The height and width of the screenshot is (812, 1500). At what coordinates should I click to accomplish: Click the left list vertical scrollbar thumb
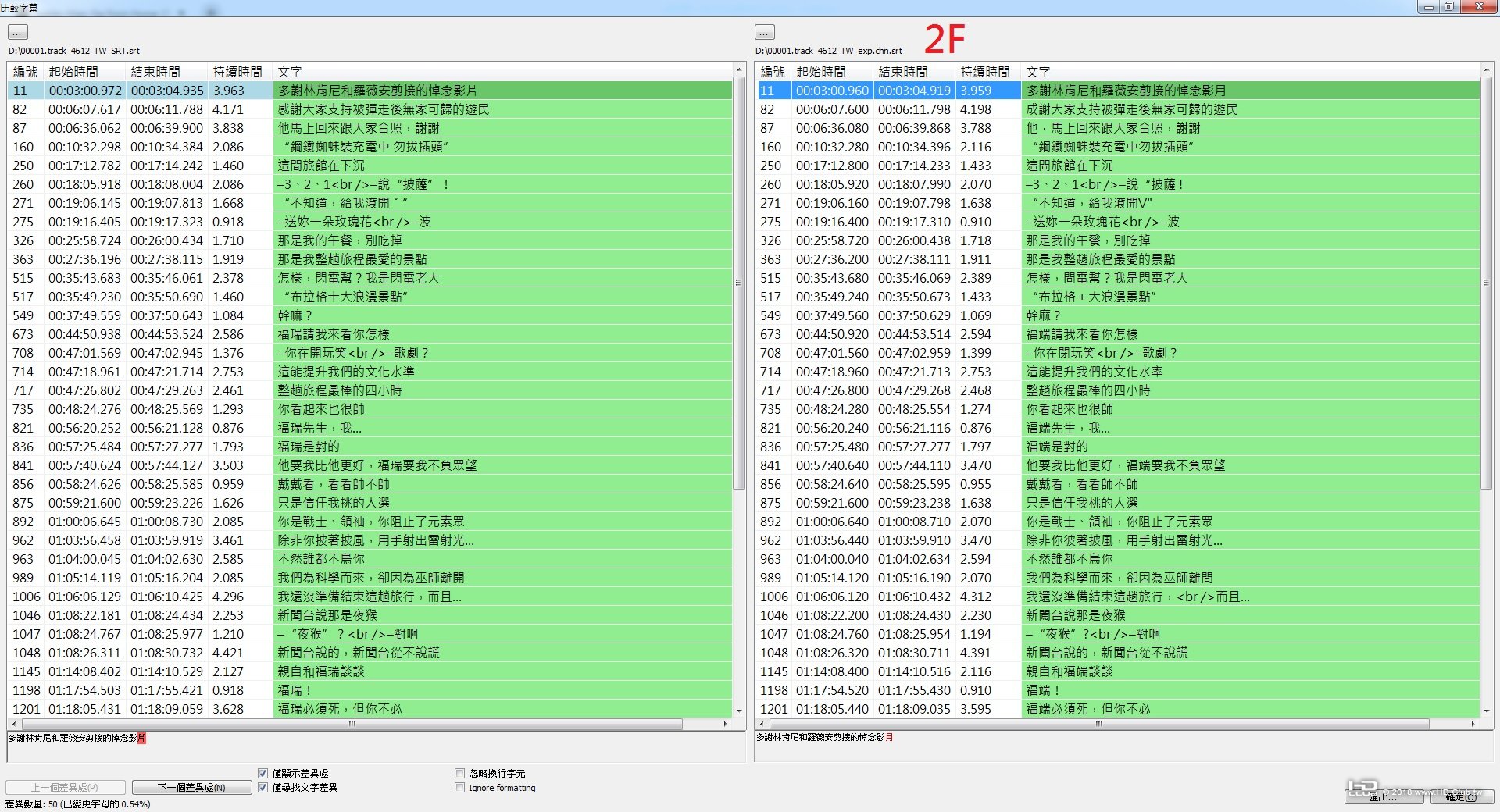pos(739,283)
